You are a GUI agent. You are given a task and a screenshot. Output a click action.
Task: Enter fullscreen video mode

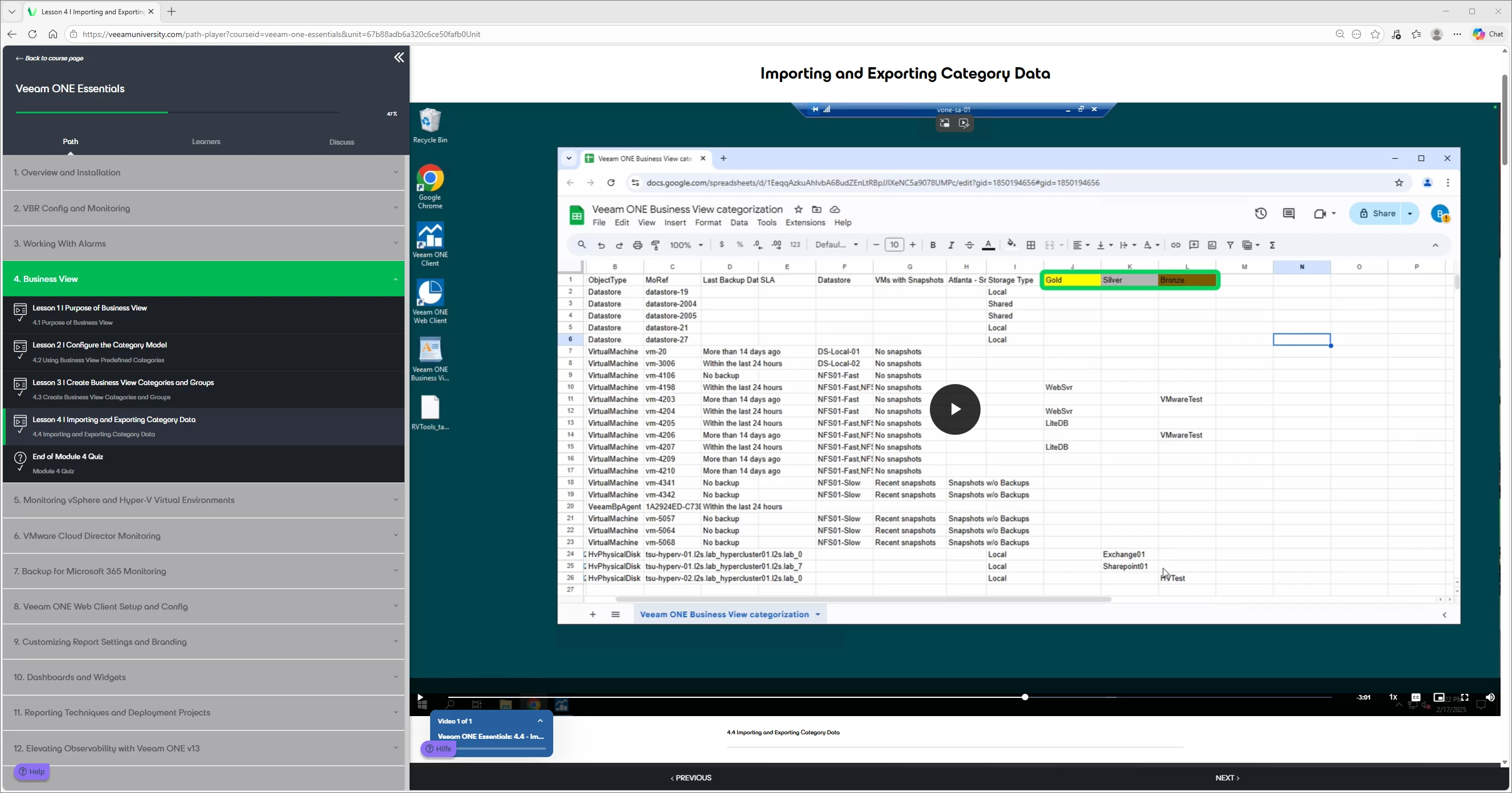(x=1465, y=697)
